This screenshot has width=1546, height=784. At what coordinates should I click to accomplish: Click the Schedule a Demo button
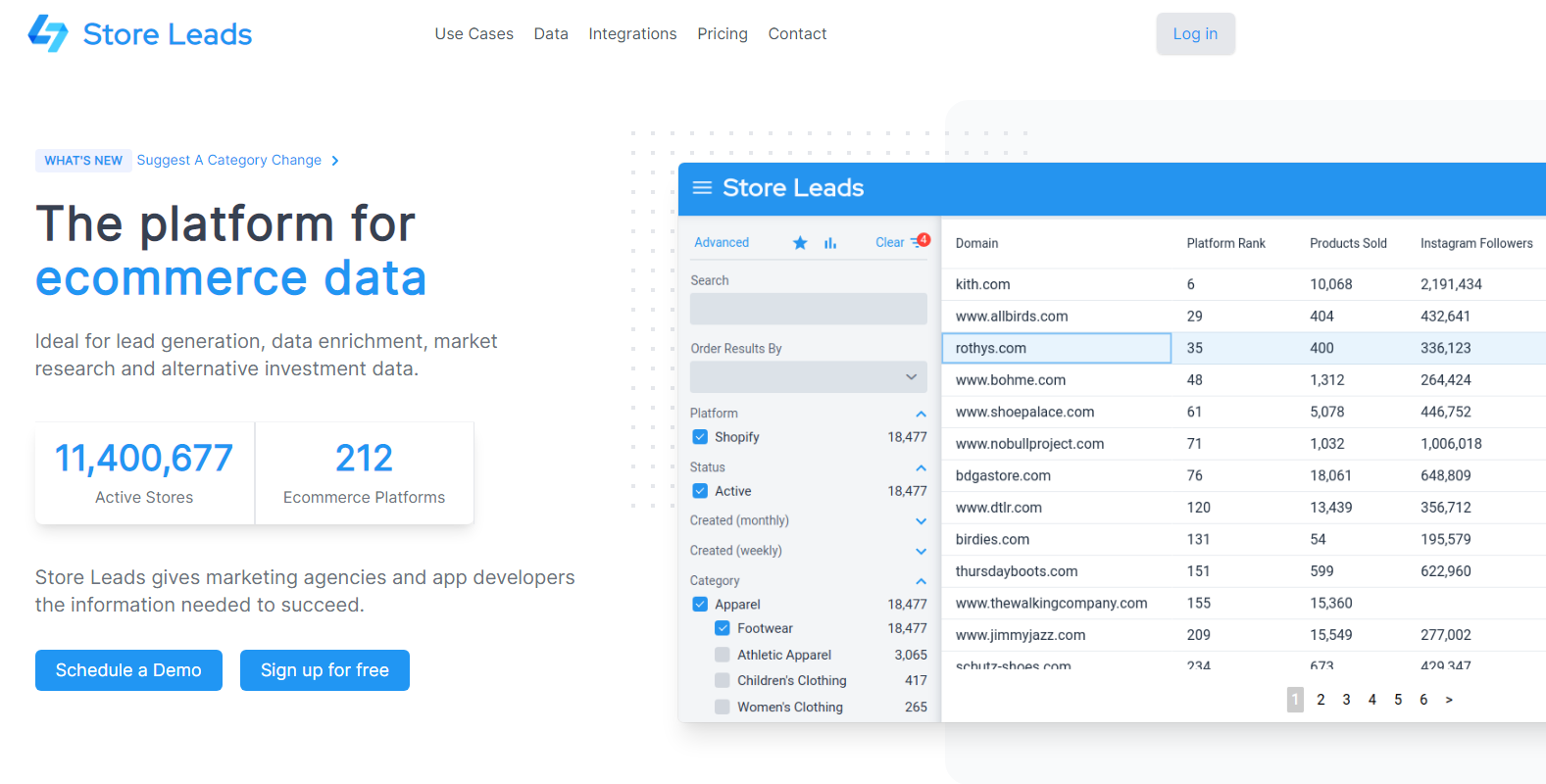coord(128,670)
